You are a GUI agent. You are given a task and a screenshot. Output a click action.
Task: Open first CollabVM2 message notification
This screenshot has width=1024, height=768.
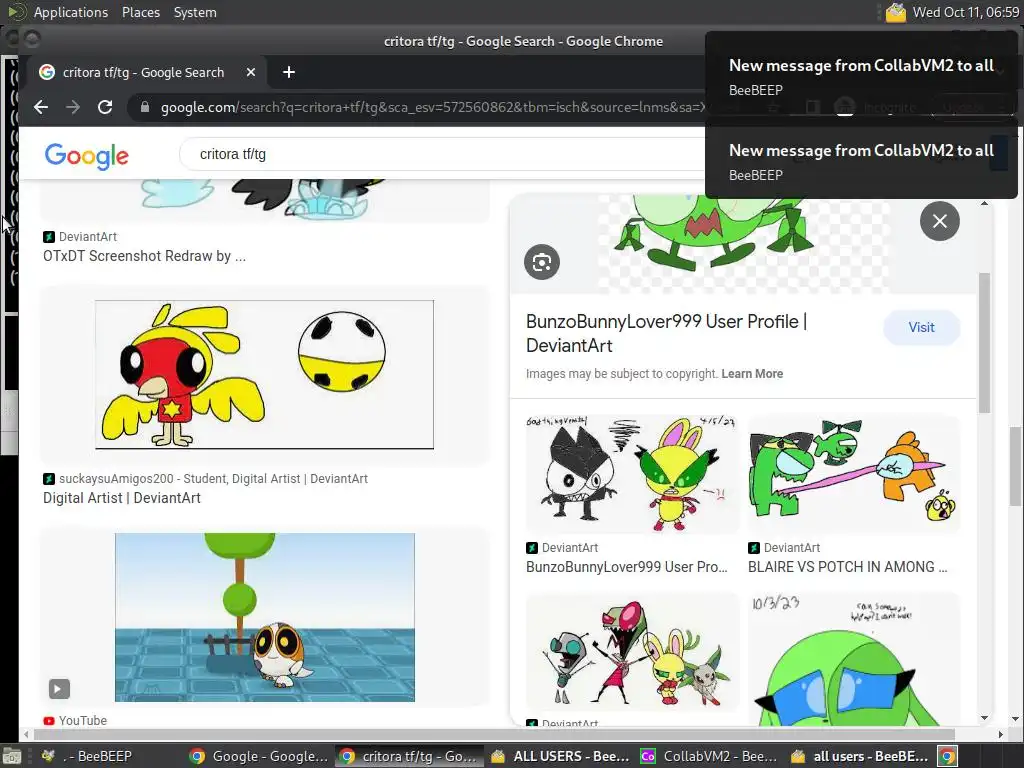click(x=861, y=77)
